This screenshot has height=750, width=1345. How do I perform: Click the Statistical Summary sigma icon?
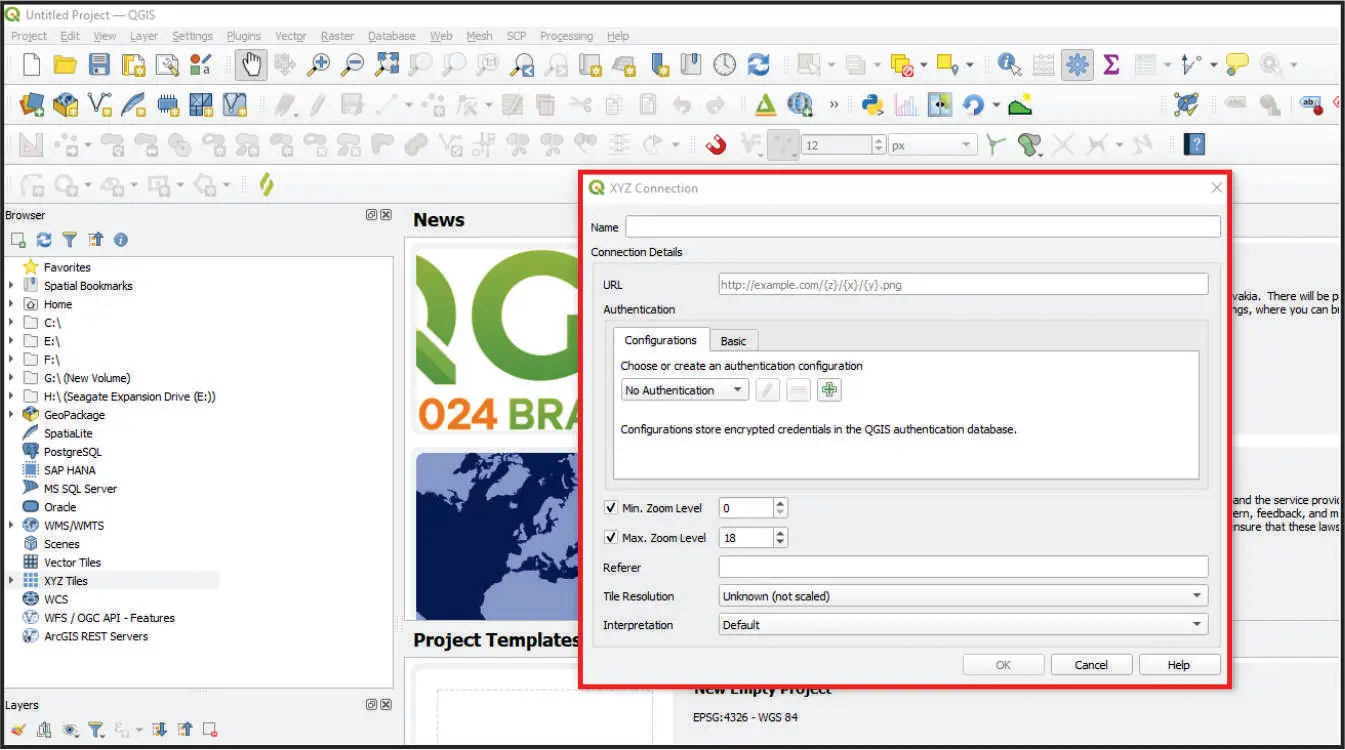(1111, 65)
